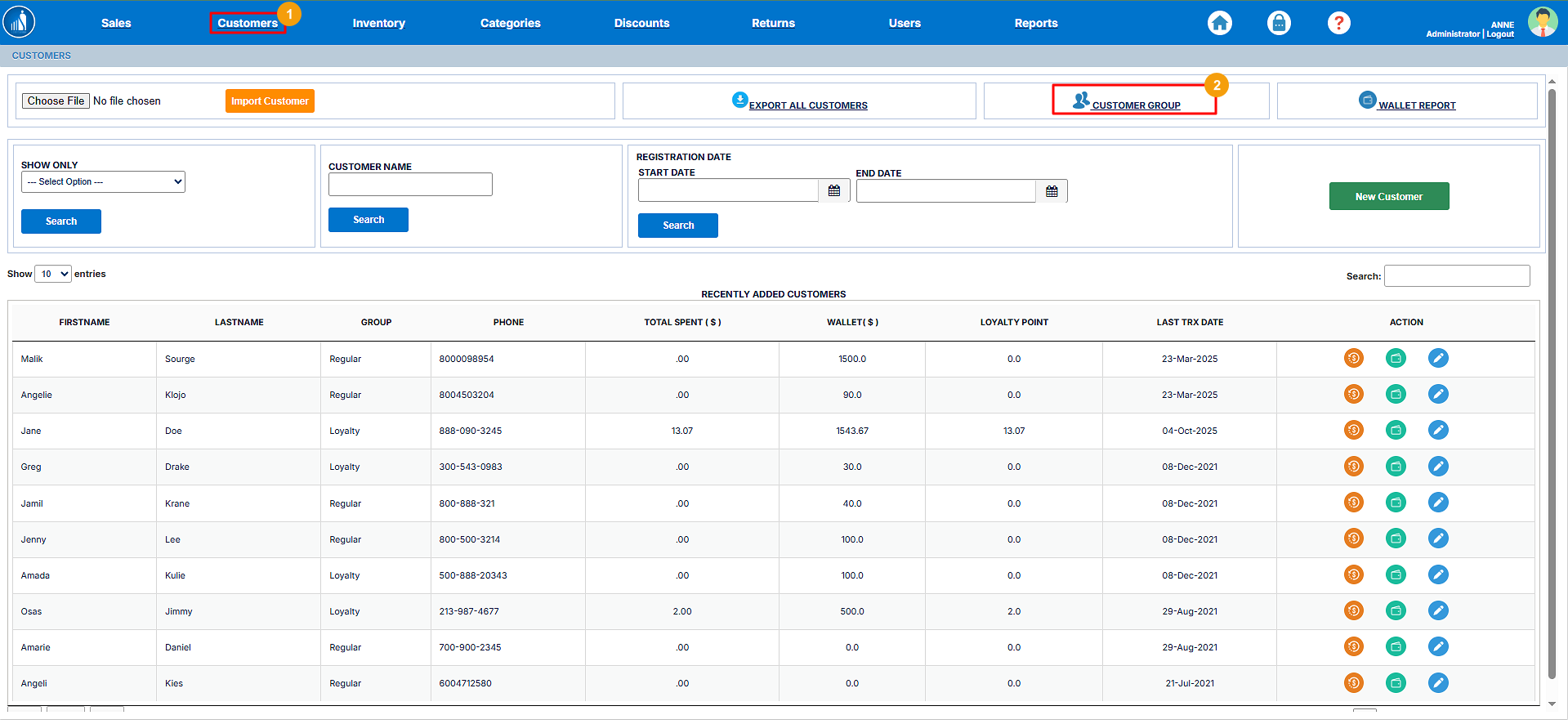Navigate to the Discounts menu
This screenshot has width=1568, height=724.
641,23
